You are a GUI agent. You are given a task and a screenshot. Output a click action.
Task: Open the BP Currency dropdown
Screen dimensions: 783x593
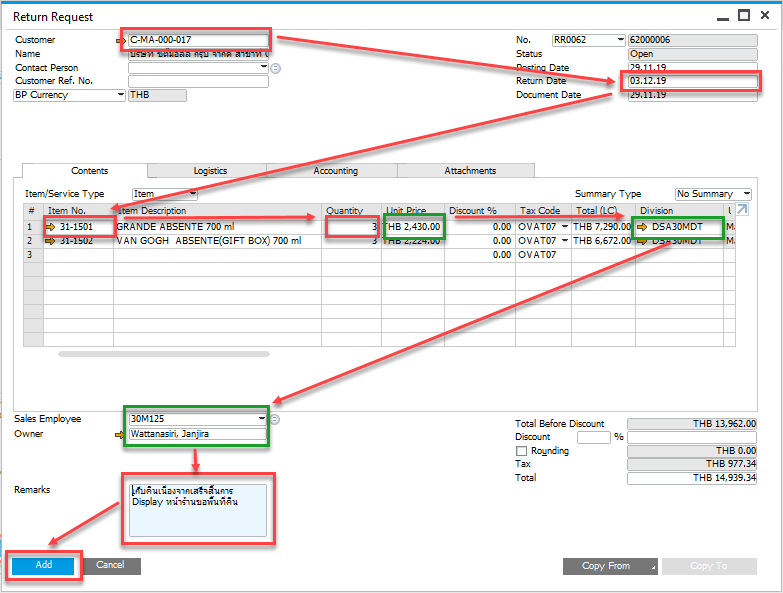point(120,94)
